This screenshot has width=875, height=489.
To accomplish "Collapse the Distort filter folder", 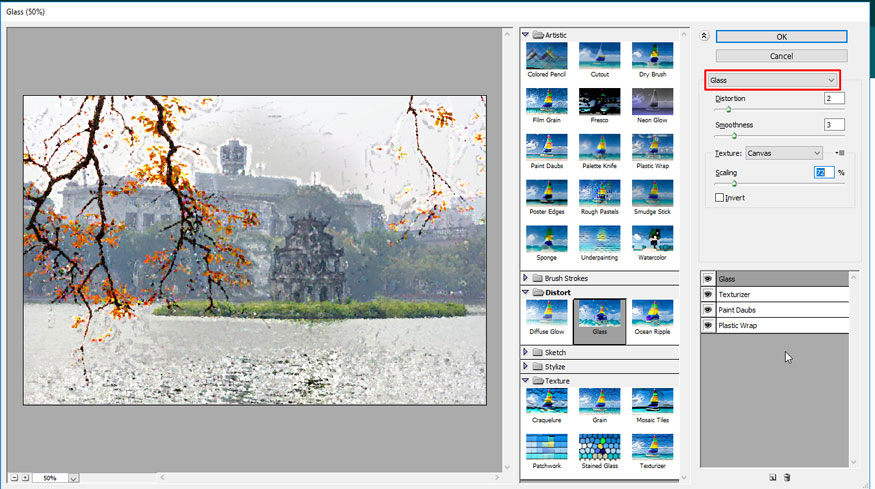I will point(525,292).
